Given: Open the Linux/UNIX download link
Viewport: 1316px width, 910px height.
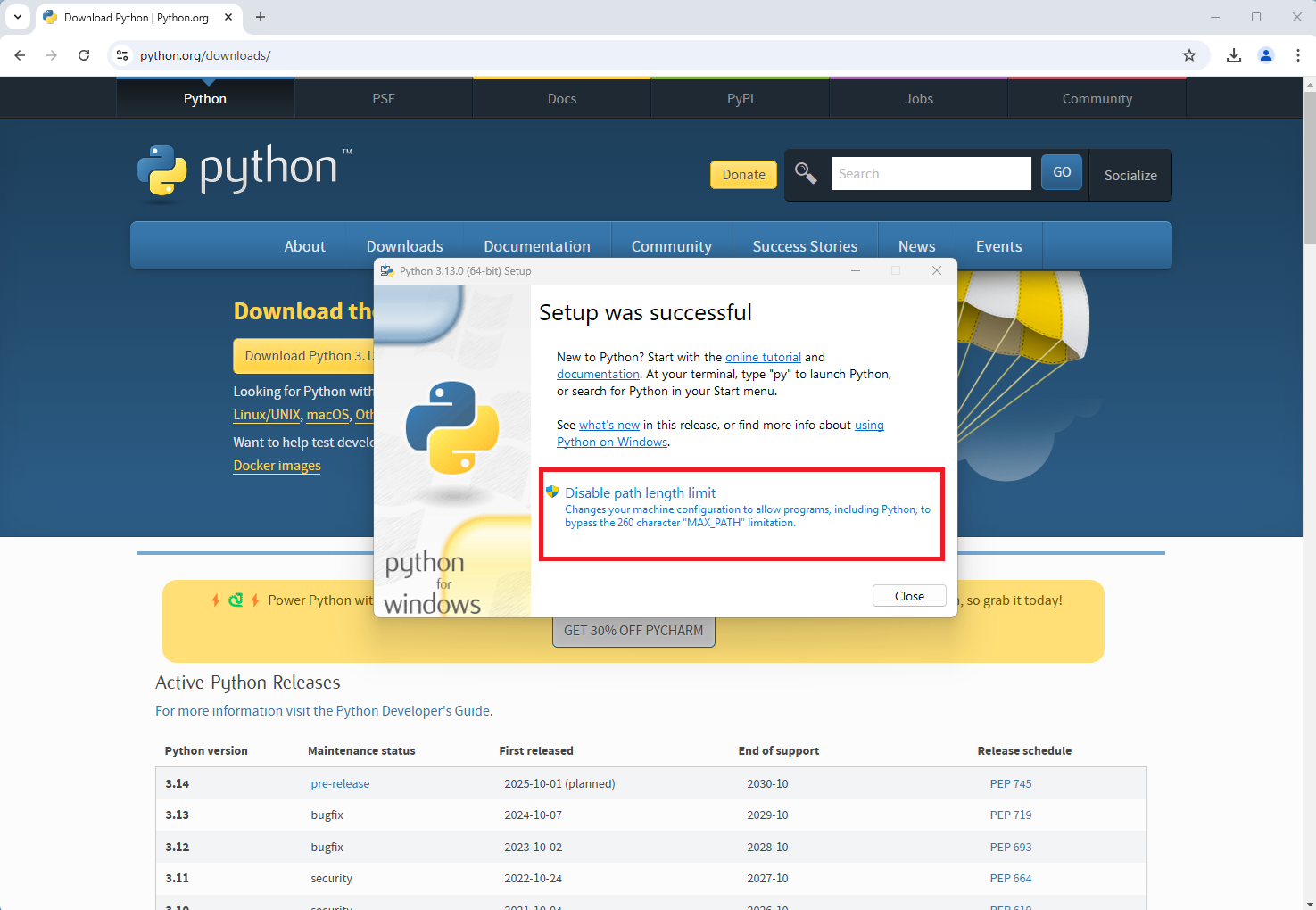Looking at the screenshot, I should [x=267, y=415].
